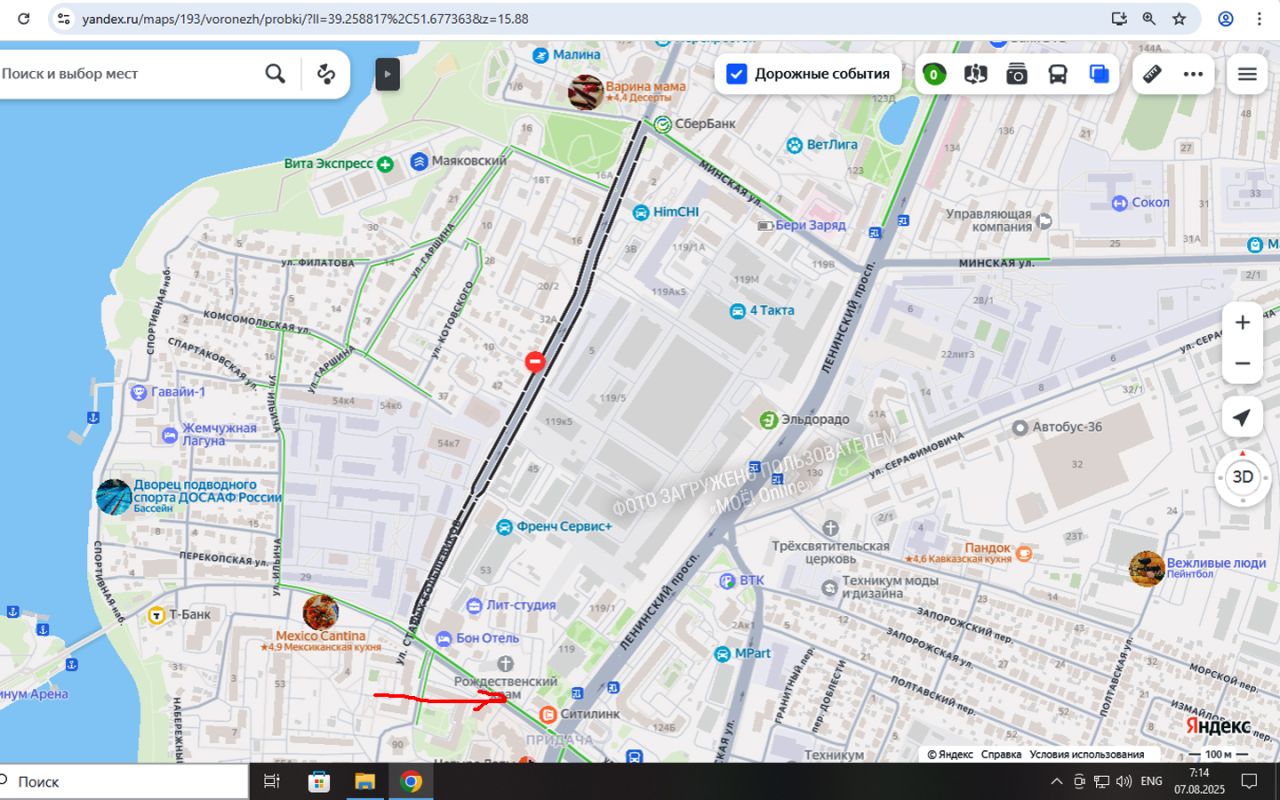The image size is (1280, 800).
Task: Zoom in the map with plus button
Action: [x=1242, y=322]
